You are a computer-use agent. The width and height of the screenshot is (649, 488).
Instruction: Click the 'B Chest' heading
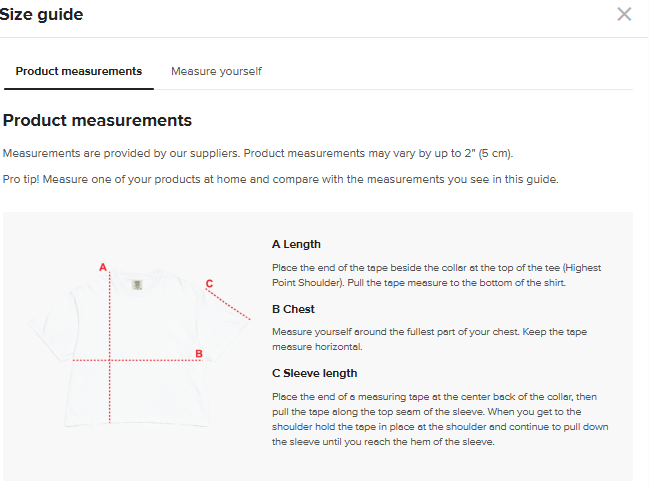pos(293,309)
